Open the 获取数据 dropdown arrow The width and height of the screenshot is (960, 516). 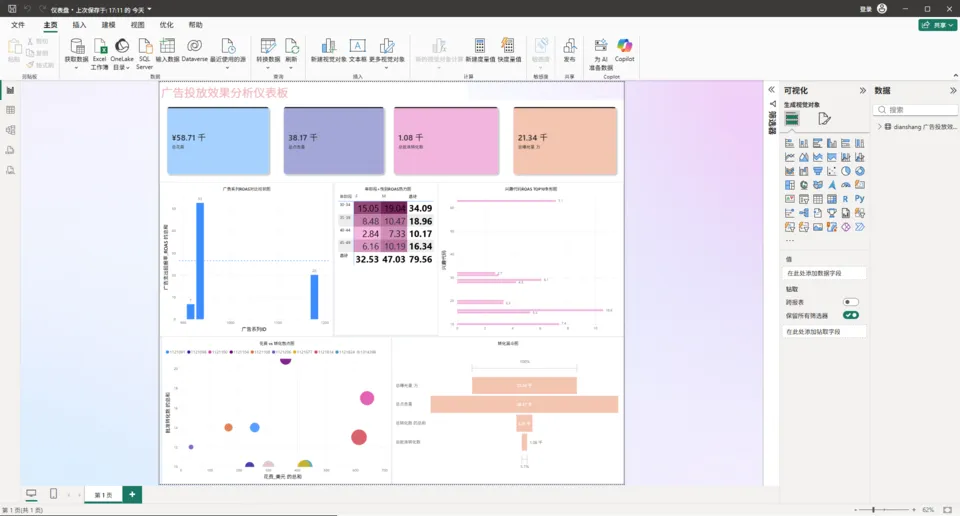77,67
